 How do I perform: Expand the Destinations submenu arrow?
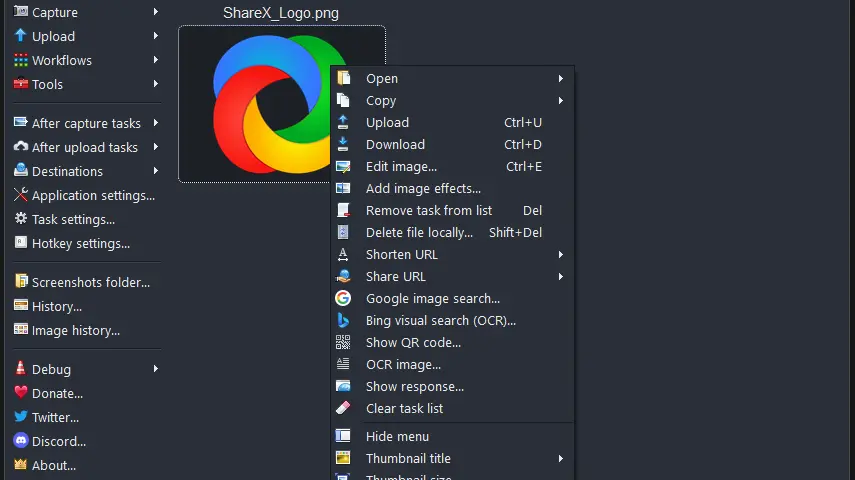[x=156, y=171]
